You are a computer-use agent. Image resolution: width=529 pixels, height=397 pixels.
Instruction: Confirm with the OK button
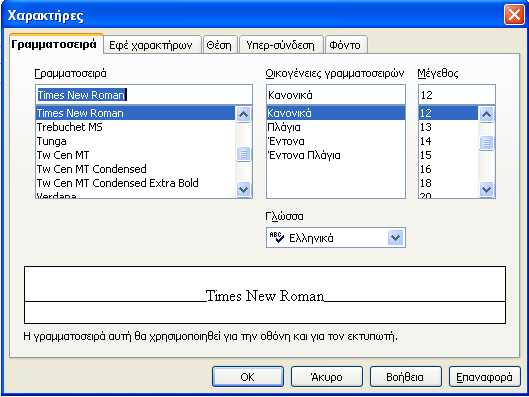[x=248, y=376]
